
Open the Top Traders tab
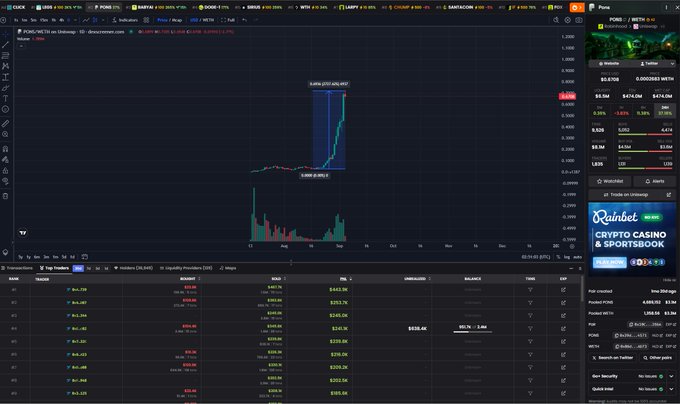click(x=54, y=268)
